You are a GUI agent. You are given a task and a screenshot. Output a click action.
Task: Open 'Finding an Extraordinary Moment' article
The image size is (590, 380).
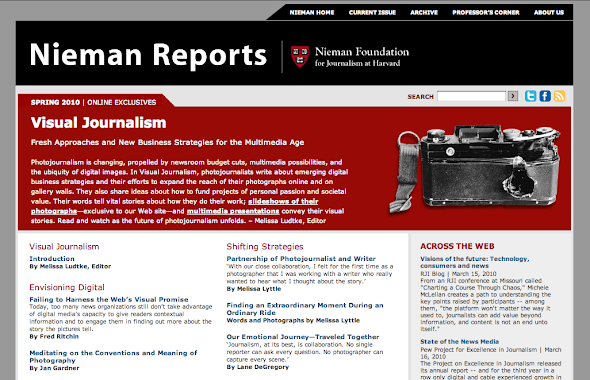coord(305,309)
